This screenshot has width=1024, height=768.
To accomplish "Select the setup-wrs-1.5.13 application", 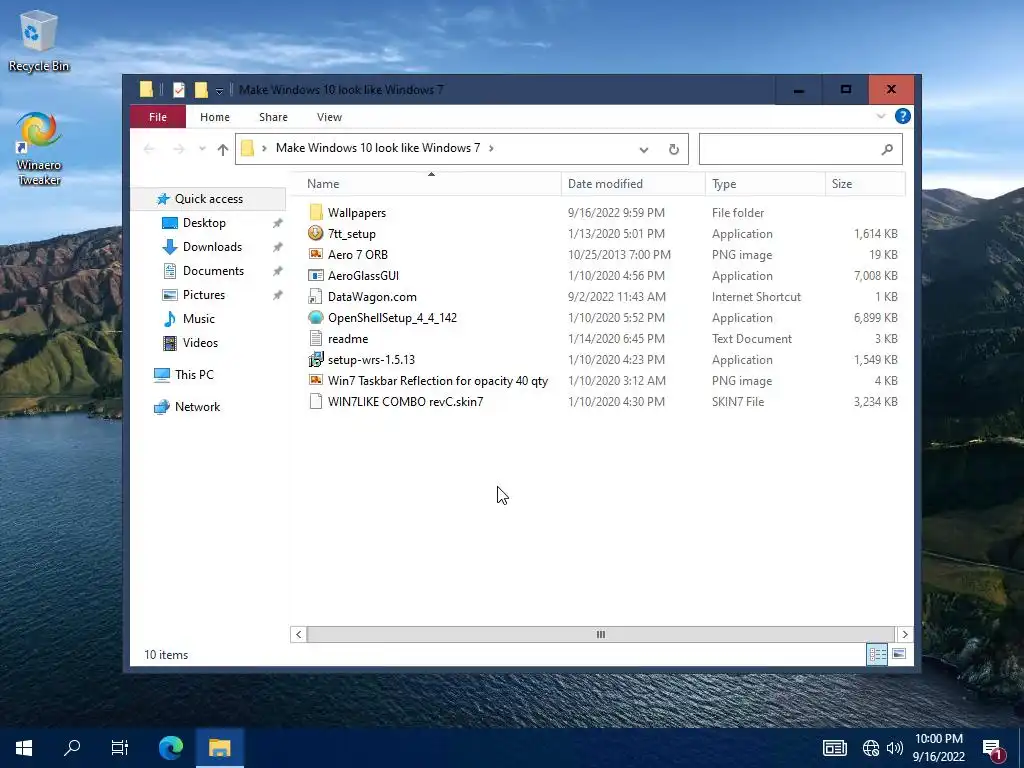I will [371, 360].
